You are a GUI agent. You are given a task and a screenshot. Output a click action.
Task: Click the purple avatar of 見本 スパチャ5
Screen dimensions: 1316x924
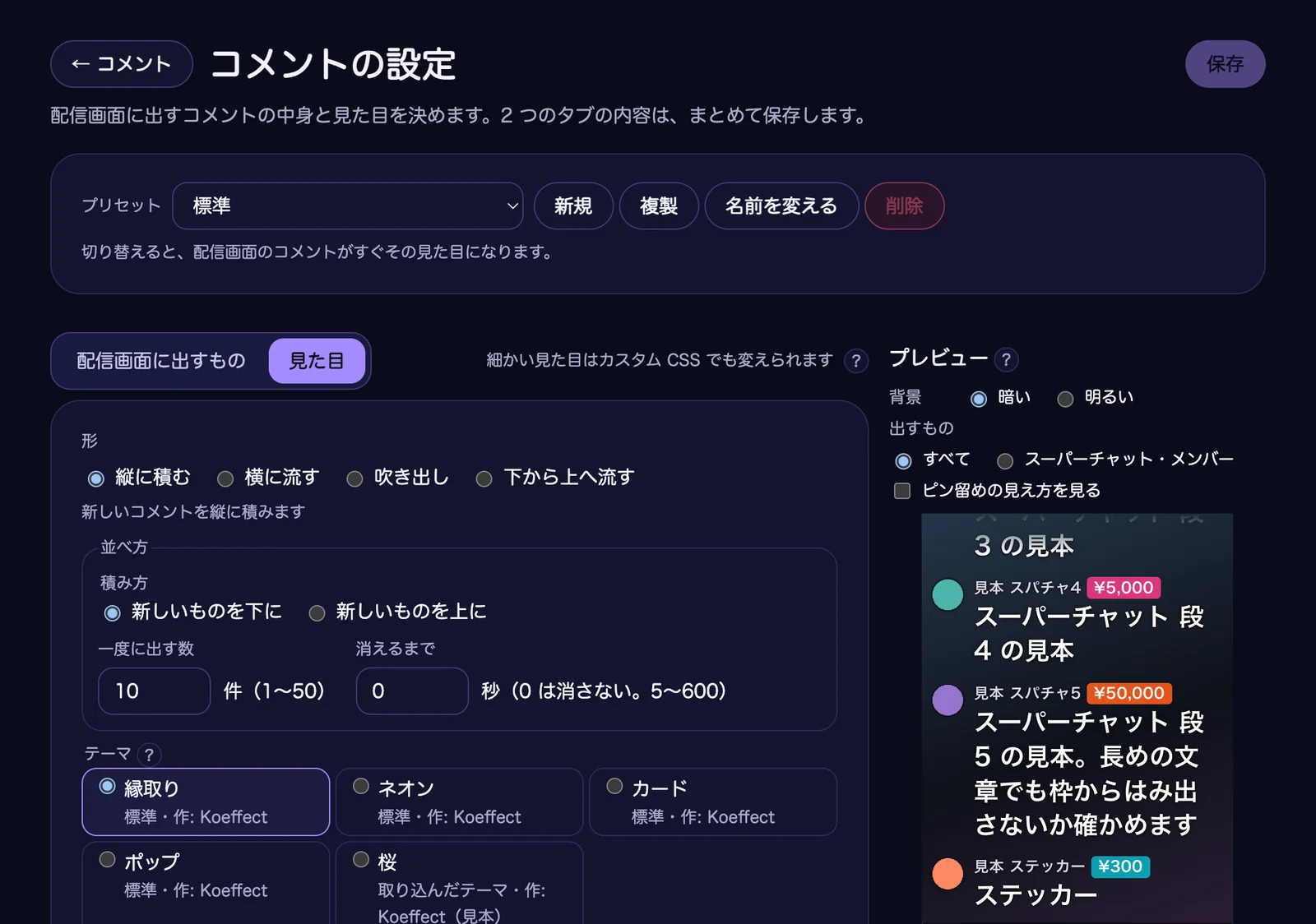click(948, 700)
